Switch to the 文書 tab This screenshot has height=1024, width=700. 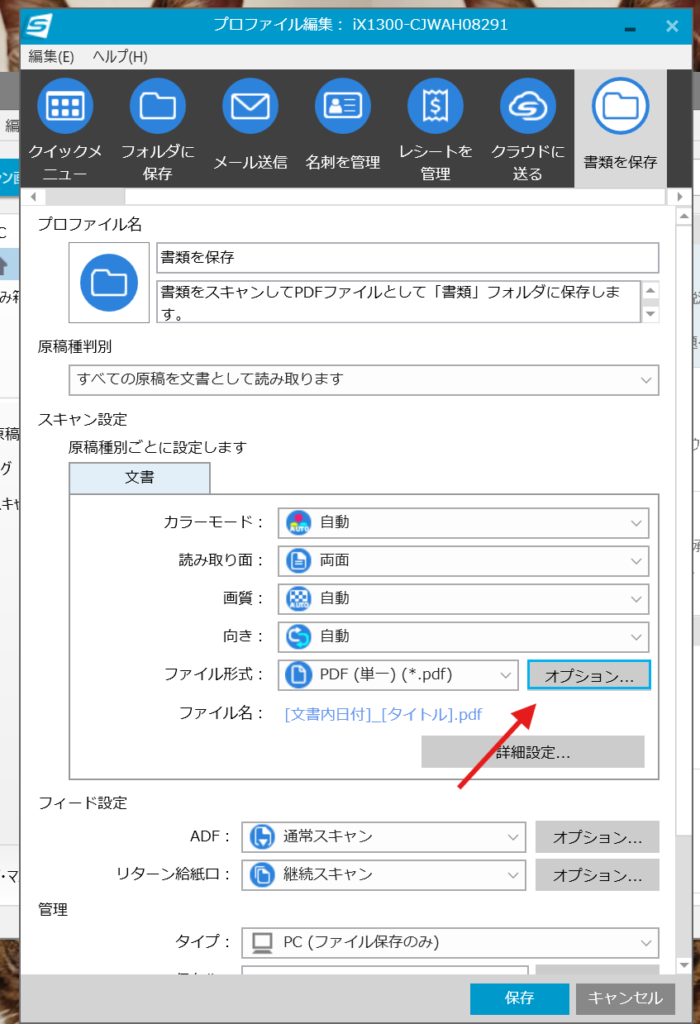139,478
